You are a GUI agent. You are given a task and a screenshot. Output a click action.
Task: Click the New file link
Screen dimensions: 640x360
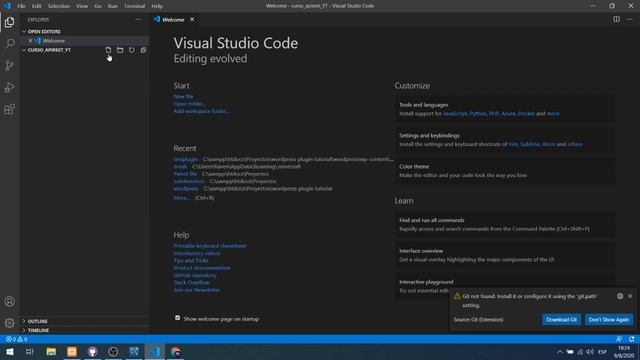pyautogui.click(x=183, y=96)
